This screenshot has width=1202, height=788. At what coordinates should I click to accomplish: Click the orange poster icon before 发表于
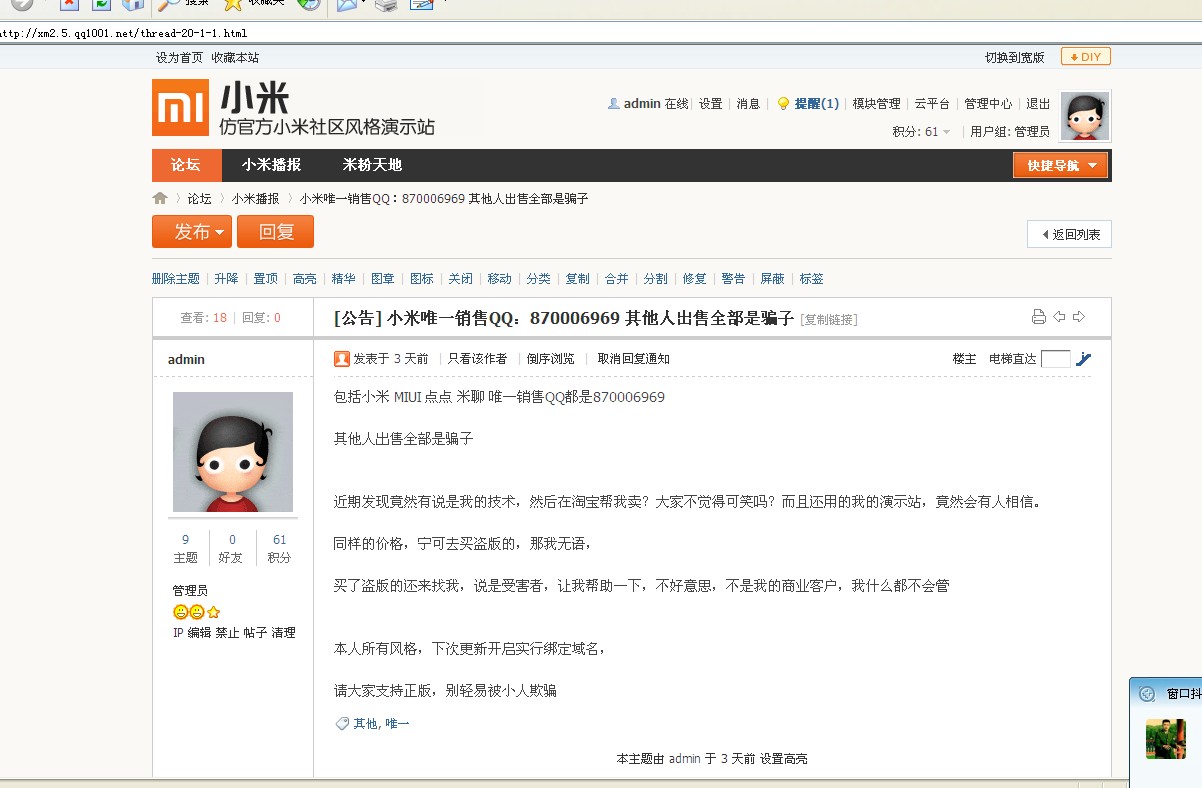tap(342, 358)
